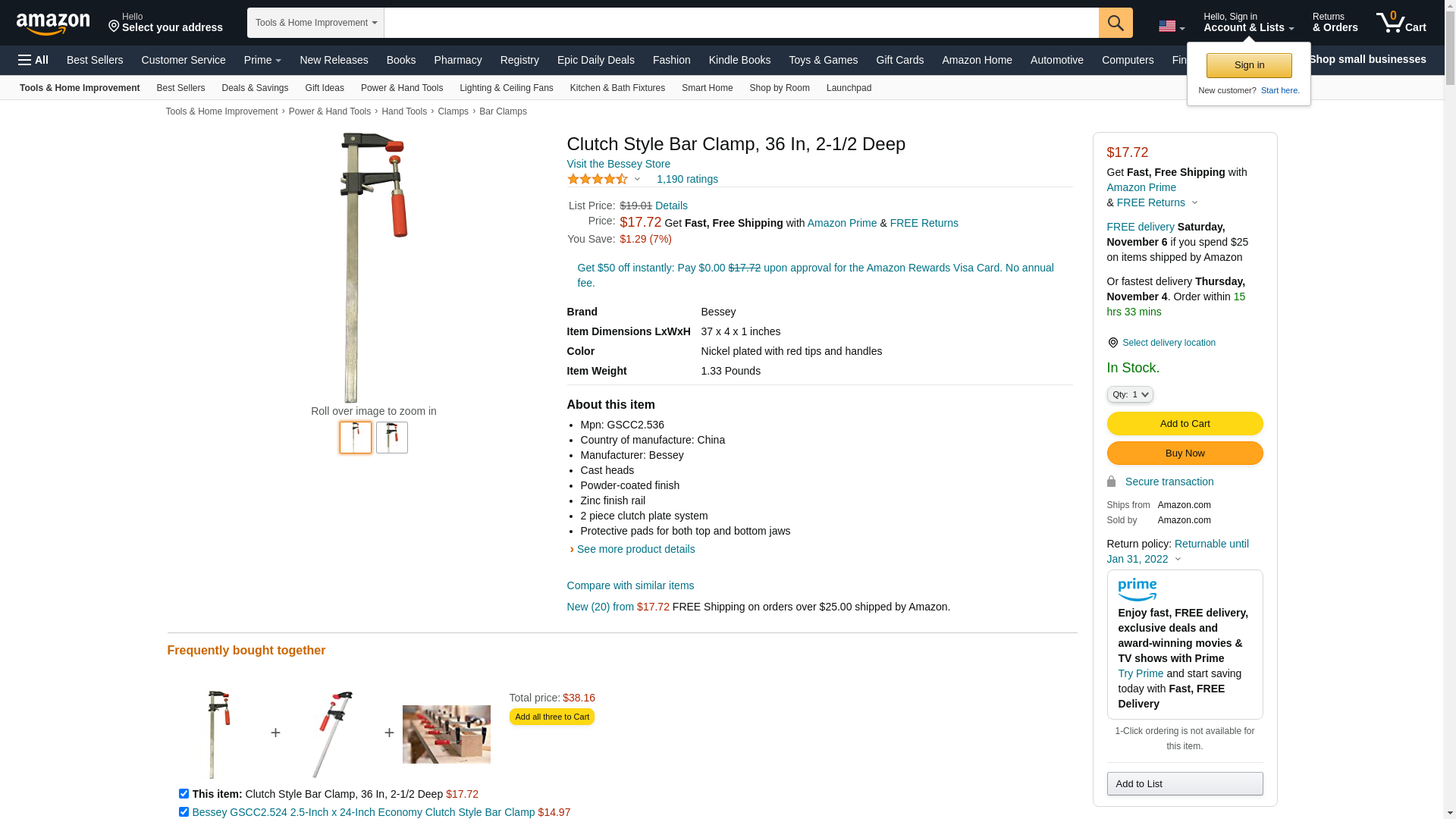Click the Add to Cart button
Screen dimensions: 1456x819
coord(1185,423)
